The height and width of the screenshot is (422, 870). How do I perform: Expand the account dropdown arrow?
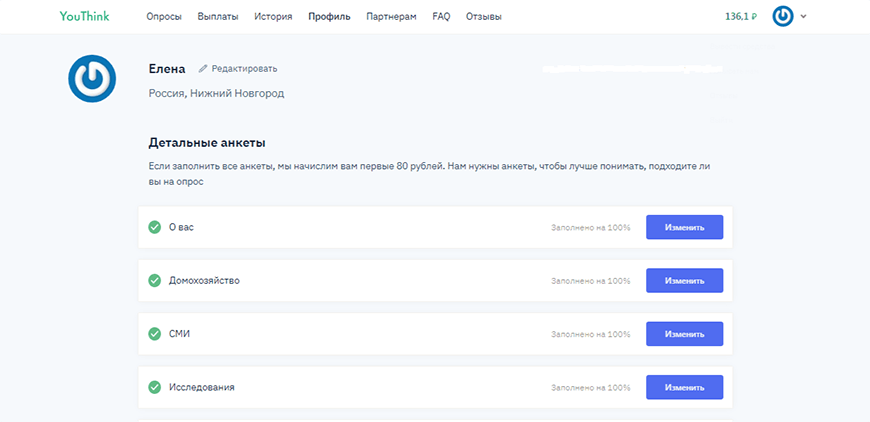point(804,17)
